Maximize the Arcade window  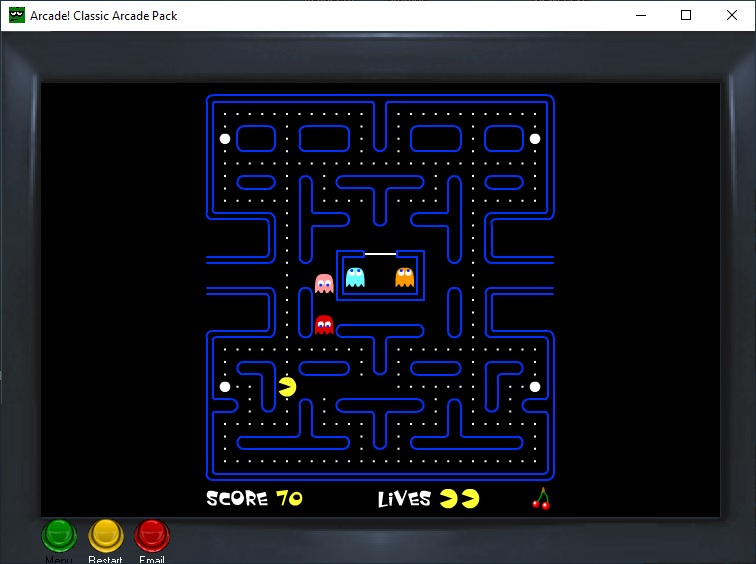pos(686,15)
